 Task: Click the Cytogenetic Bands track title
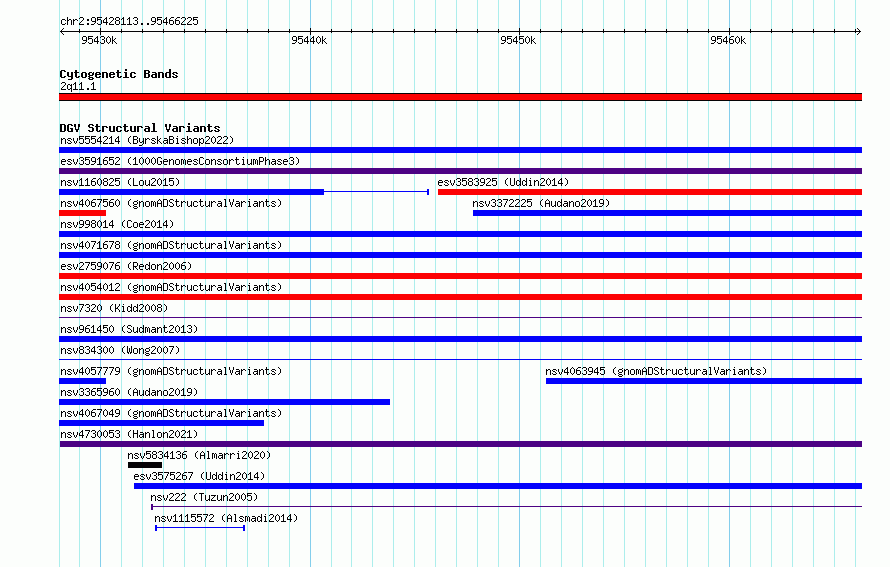(x=119, y=74)
